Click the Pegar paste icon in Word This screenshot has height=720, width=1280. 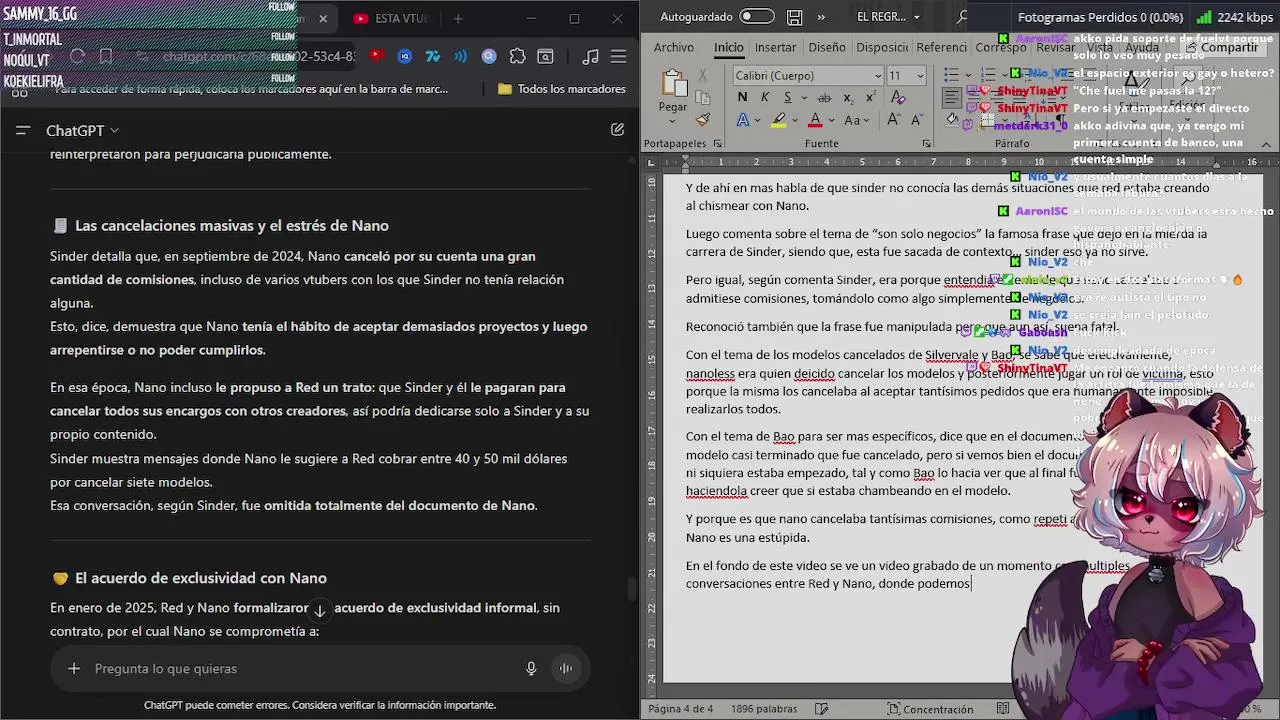point(673,84)
